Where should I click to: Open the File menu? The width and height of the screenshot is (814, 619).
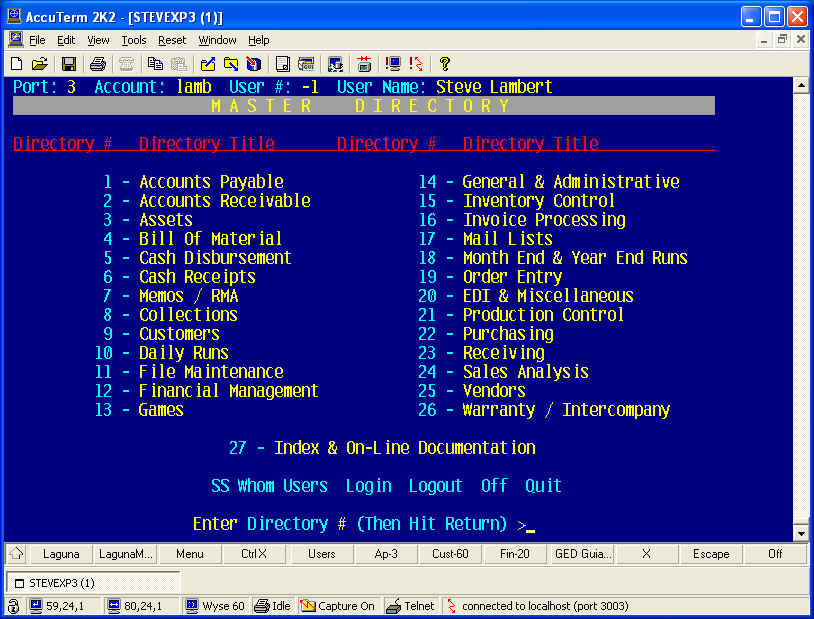[37, 40]
